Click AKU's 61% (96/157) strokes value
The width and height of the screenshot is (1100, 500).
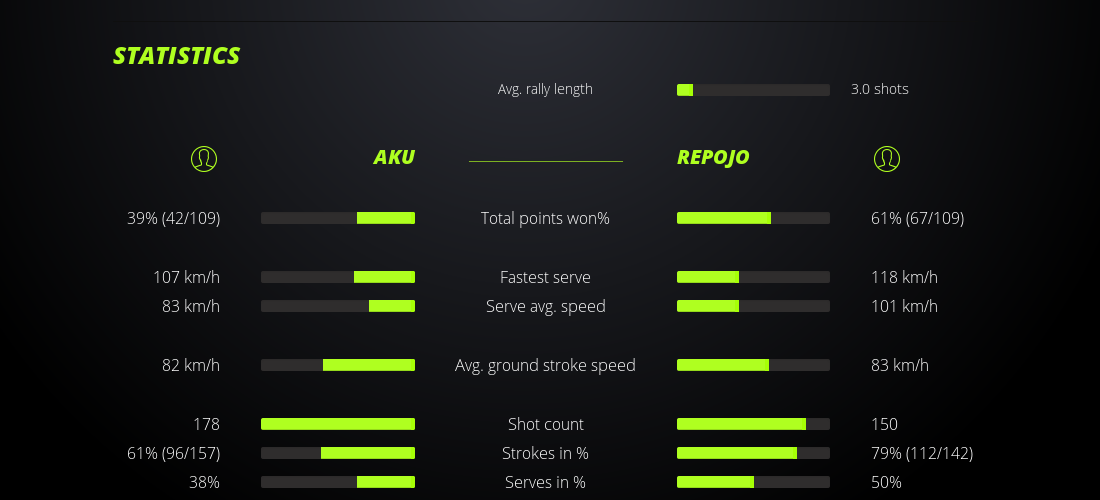click(x=174, y=453)
